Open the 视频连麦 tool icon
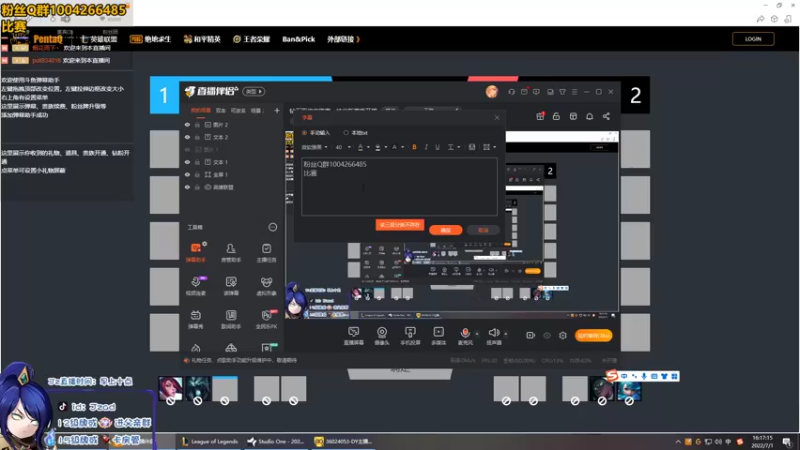This screenshot has height=450, width=800. point(196,286)
